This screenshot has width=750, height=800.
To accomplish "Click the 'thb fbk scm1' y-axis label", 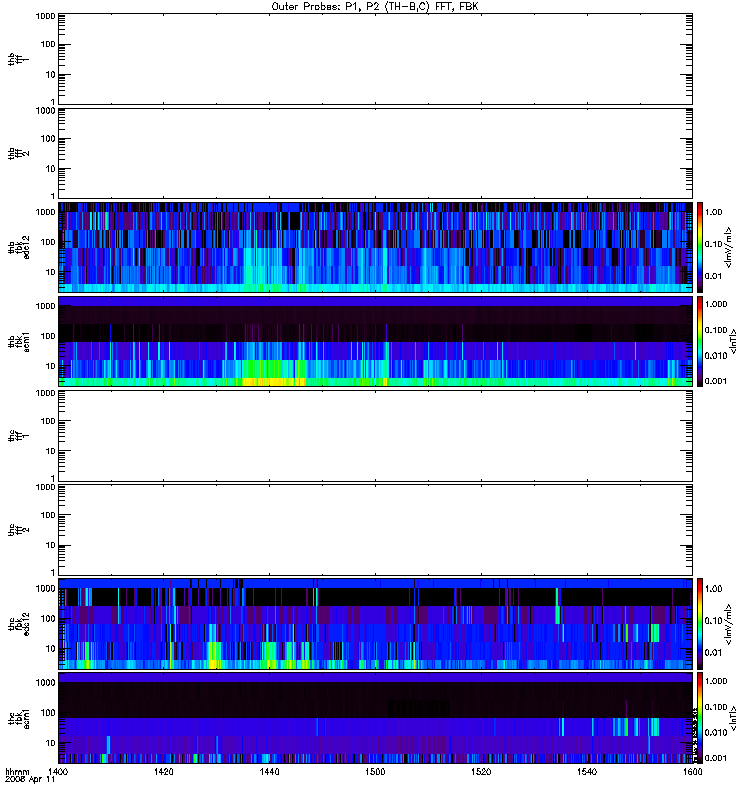I will tap(19, 341).
